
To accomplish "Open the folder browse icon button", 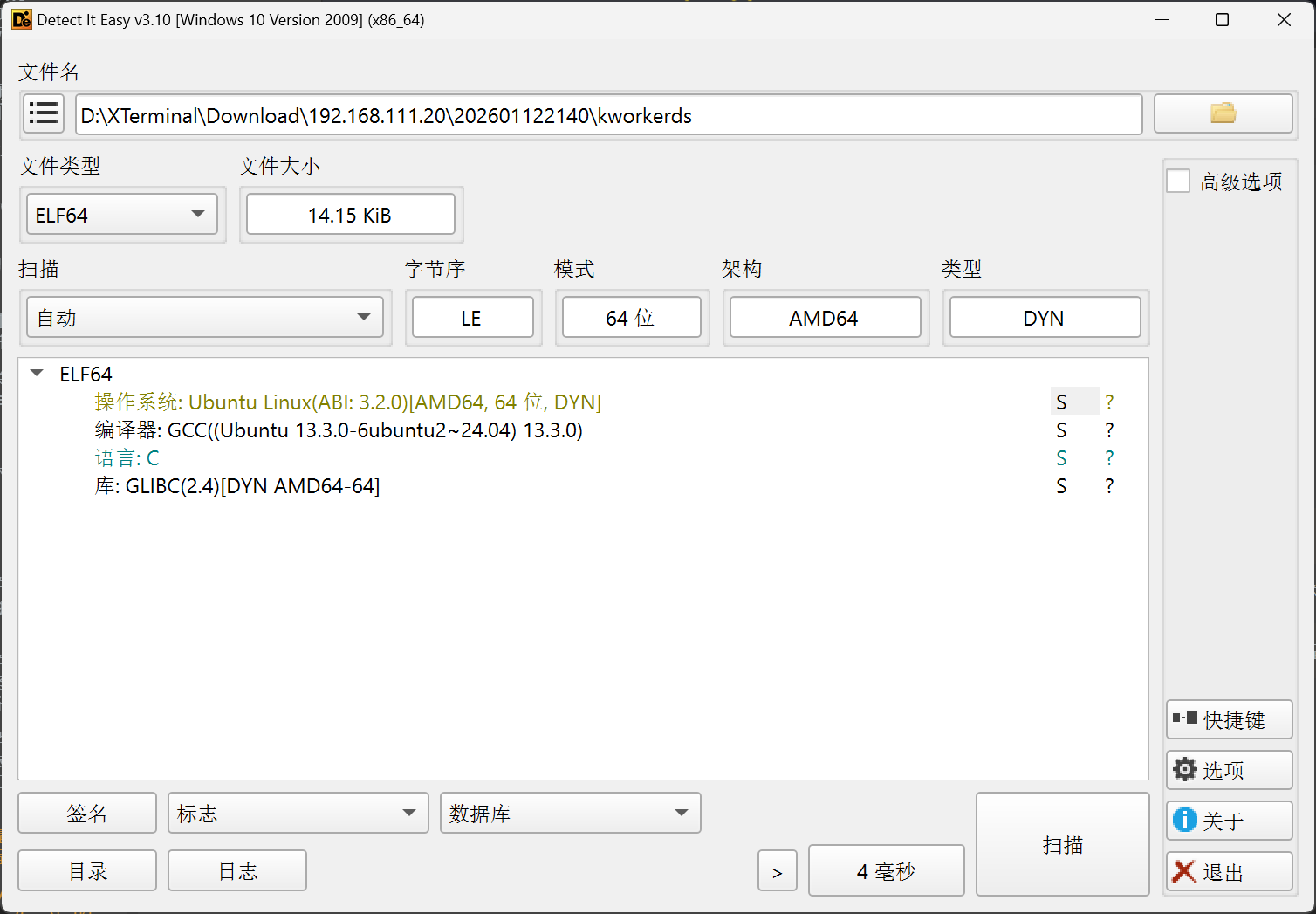I will pos(1223,114).
